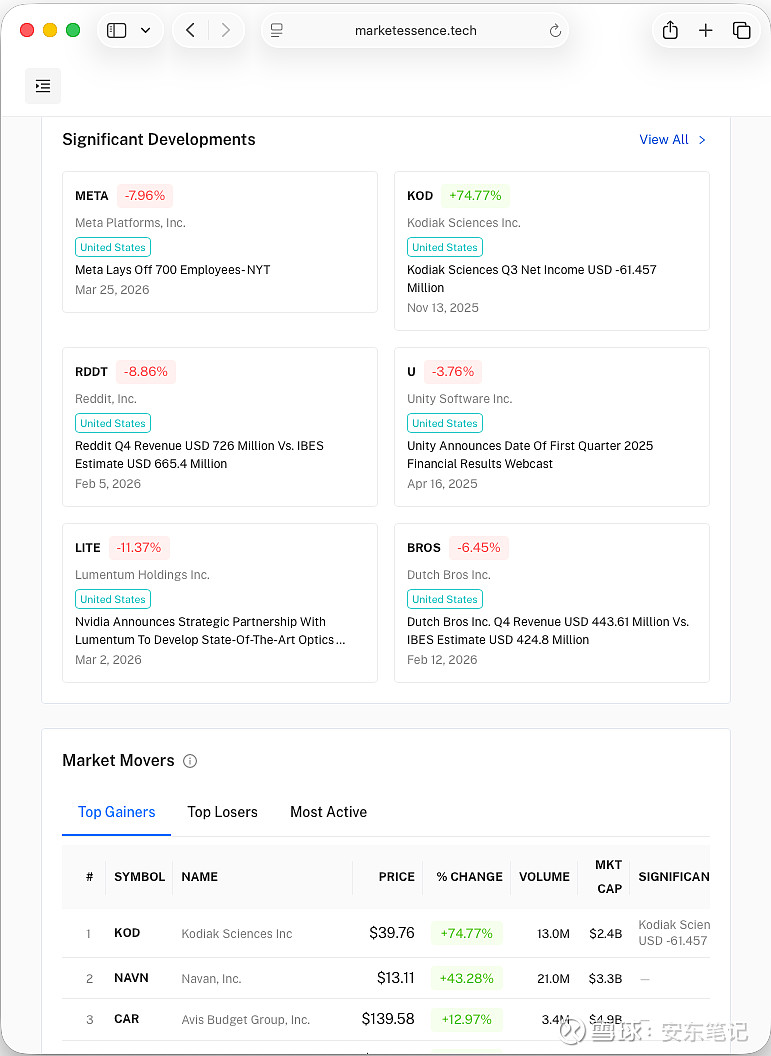771x1056 pixels.
Task: Switch to the Most Active tab
Action: pos(328,812)
